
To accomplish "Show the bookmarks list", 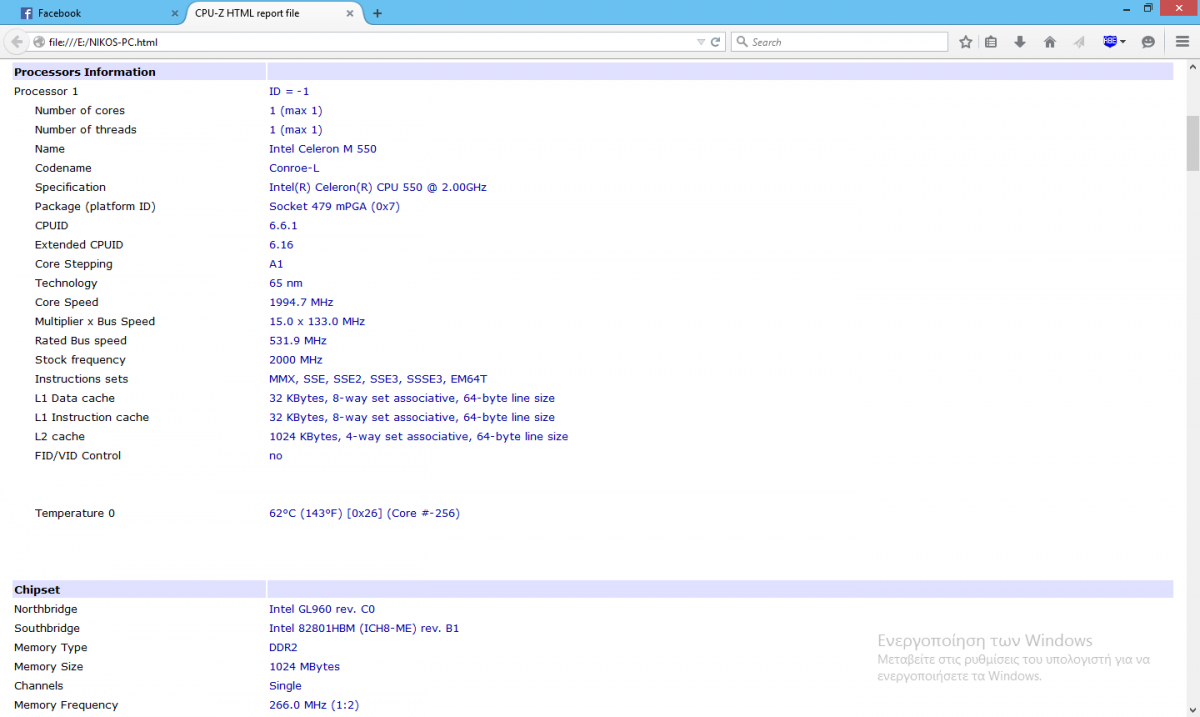I will click(x=991, y=42).
